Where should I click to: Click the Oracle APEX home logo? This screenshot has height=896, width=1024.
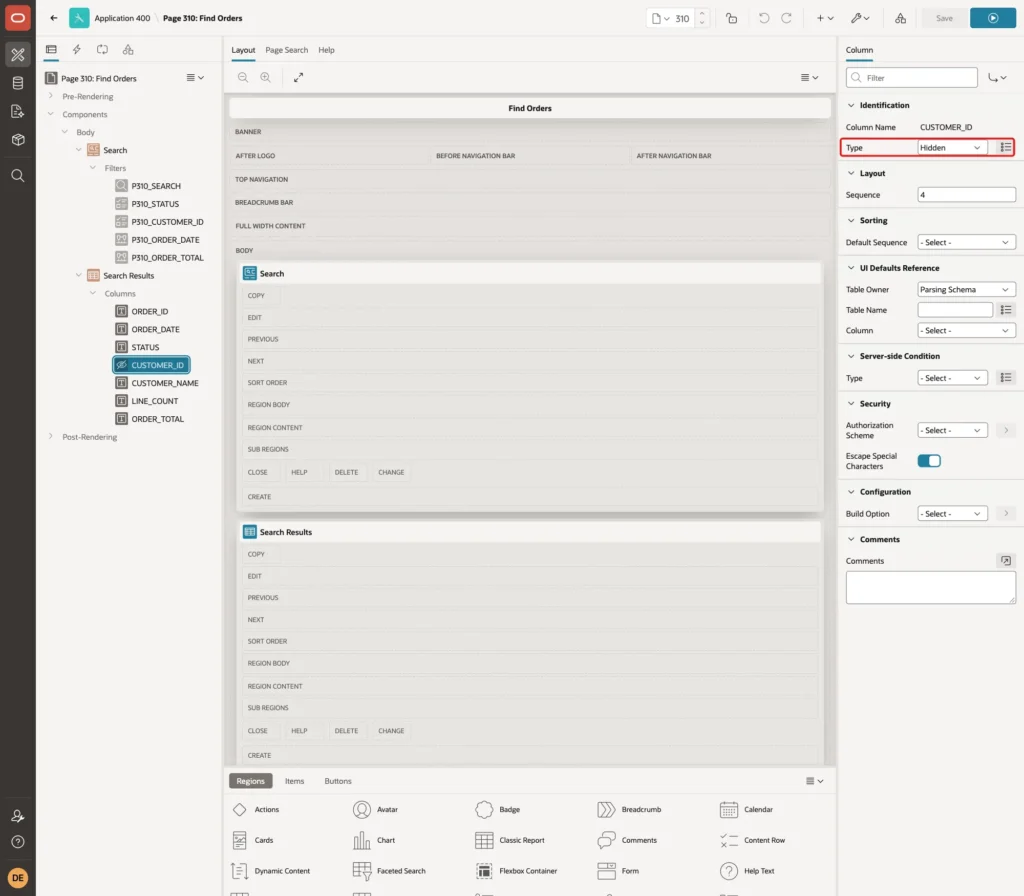pos(18,18)
